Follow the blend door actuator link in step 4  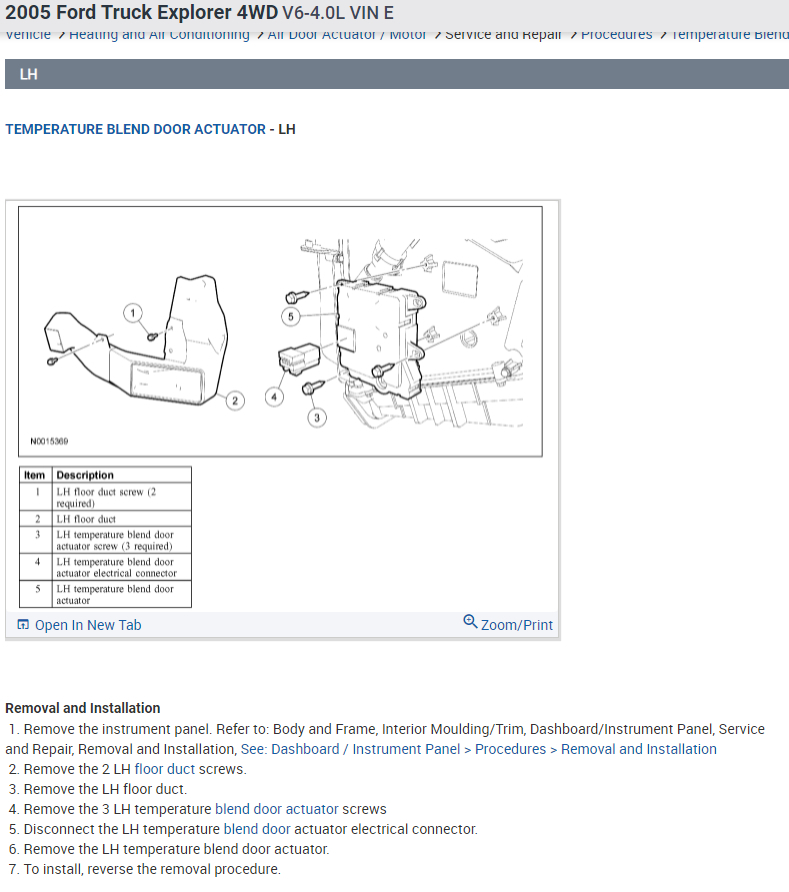[x=276, y=809]
